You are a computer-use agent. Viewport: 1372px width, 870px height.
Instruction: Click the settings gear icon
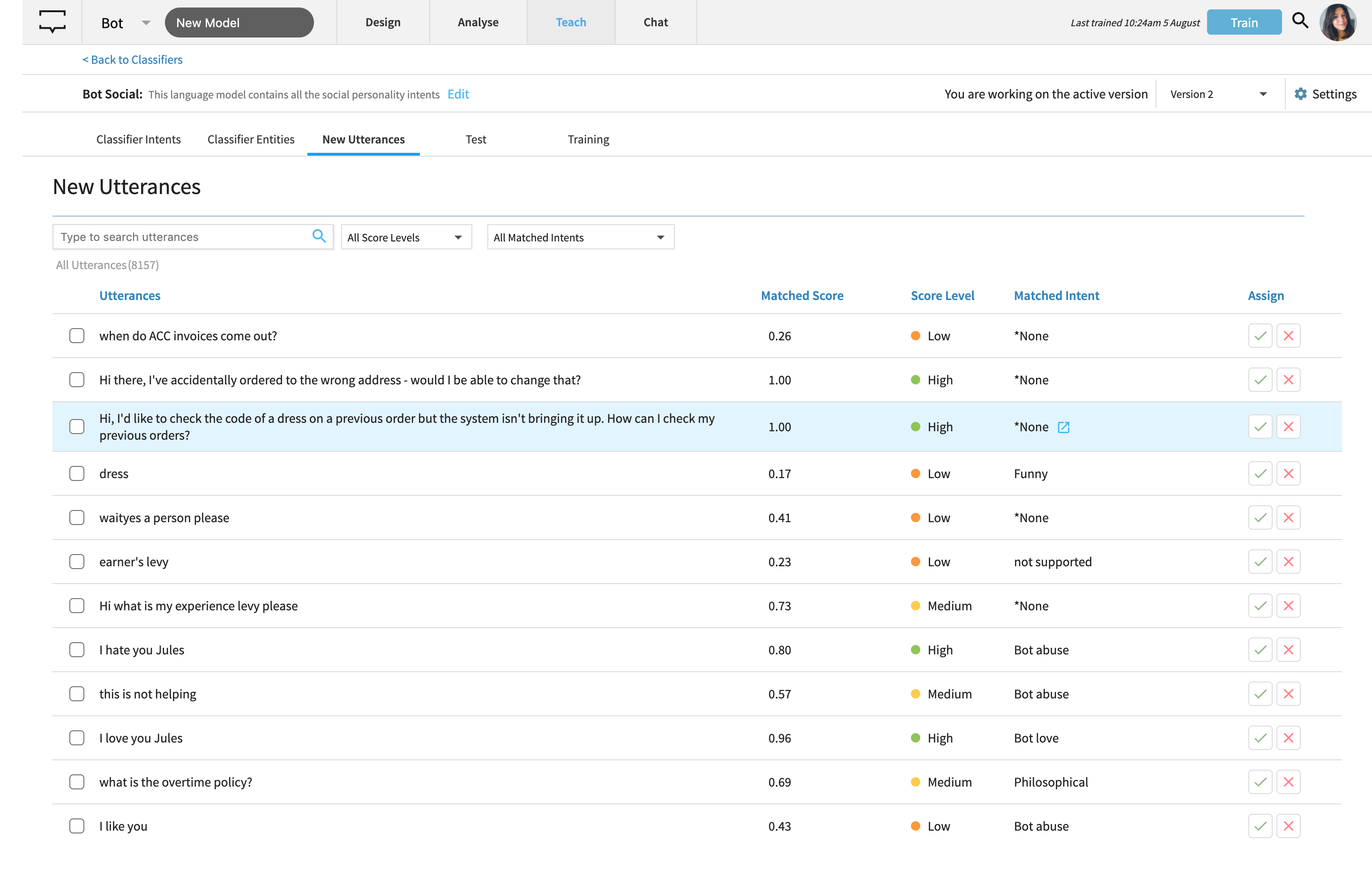(x=1300, y=94)
